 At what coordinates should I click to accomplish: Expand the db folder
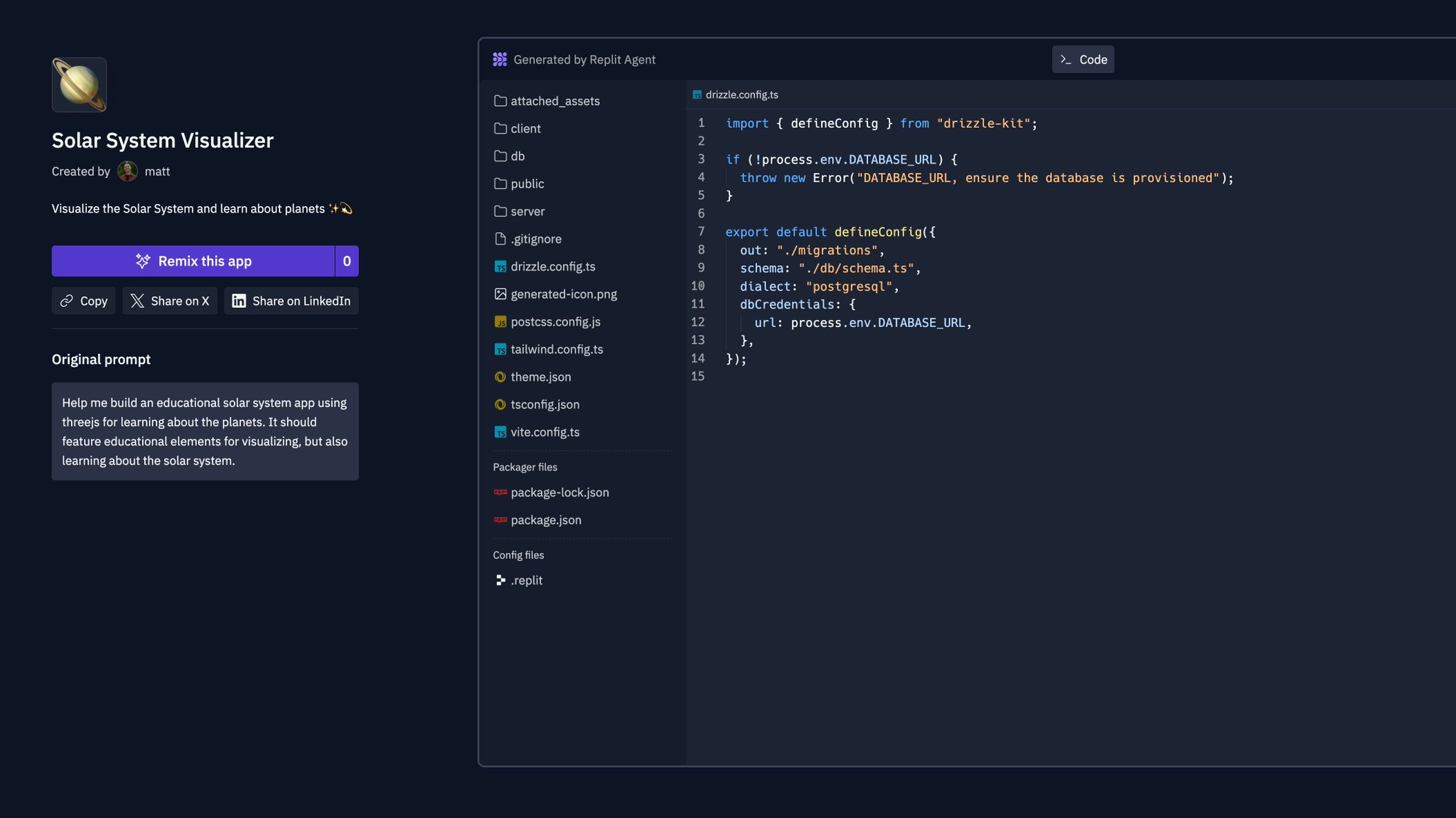[x=510, y=156]
